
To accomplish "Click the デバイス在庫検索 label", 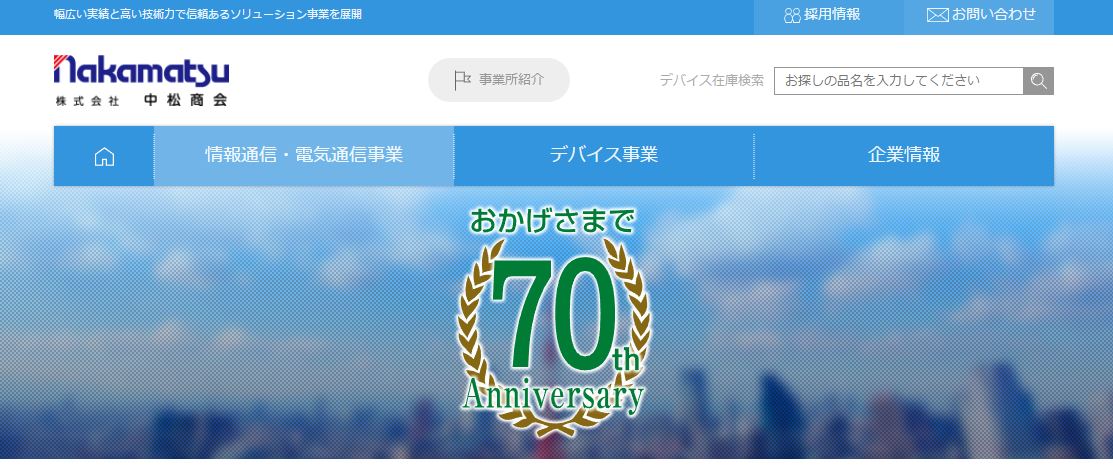I will [x=711, y=80].
